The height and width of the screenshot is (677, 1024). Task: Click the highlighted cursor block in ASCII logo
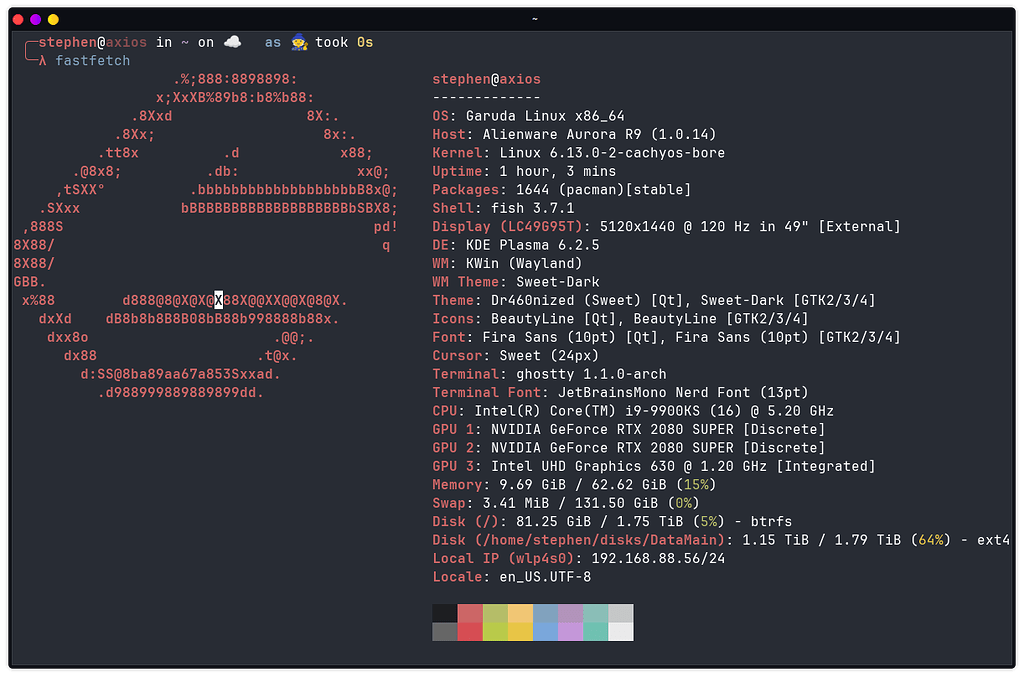click(x=219, y=300)
